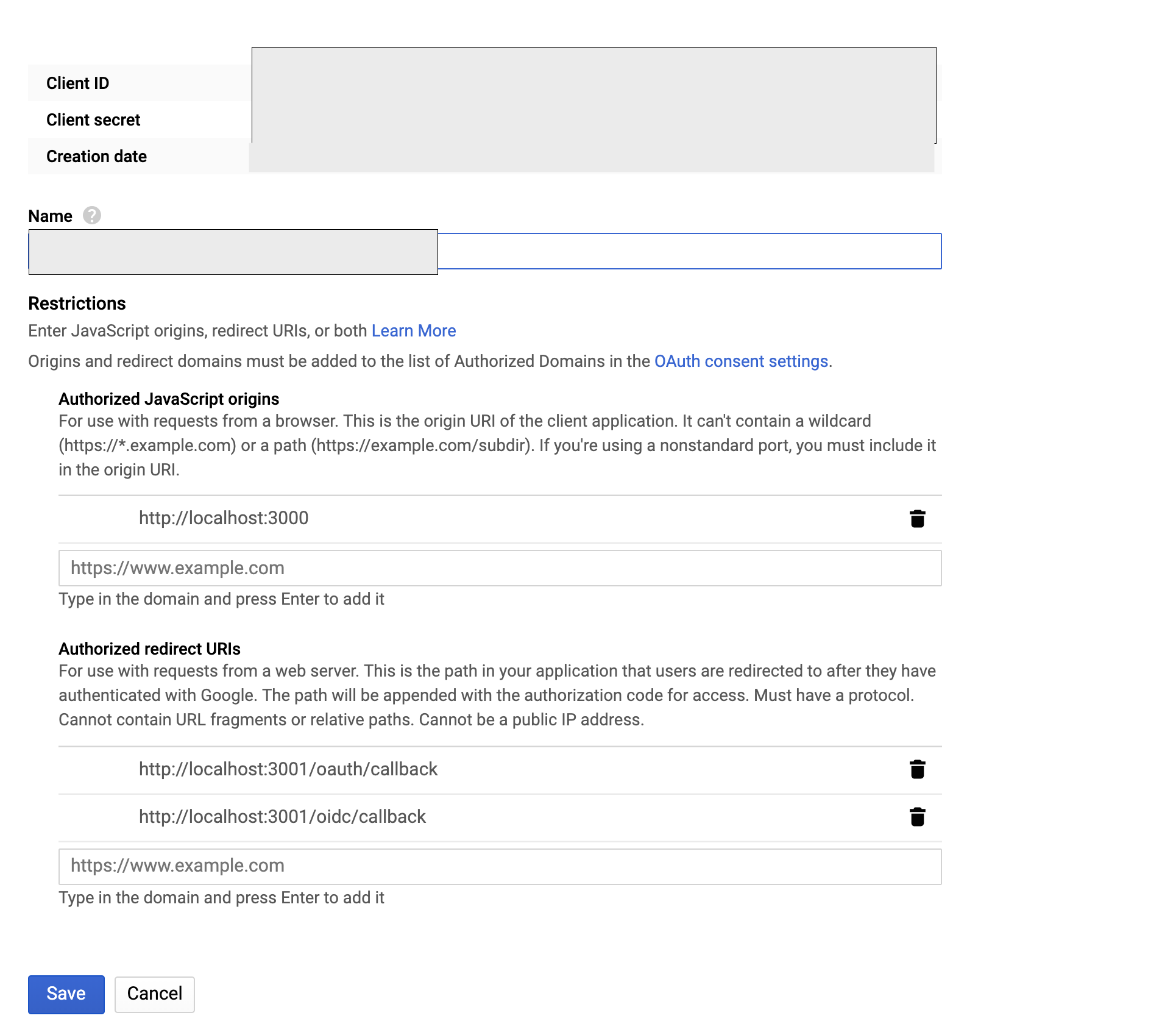Remove the oauth/callback redirect URI

917,770
